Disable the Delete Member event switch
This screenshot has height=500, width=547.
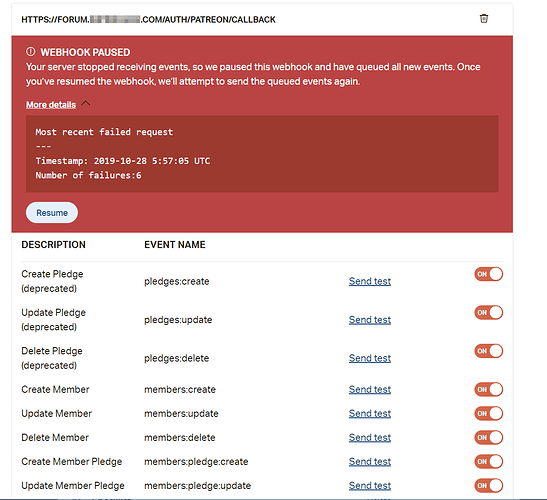pos(488,437)
